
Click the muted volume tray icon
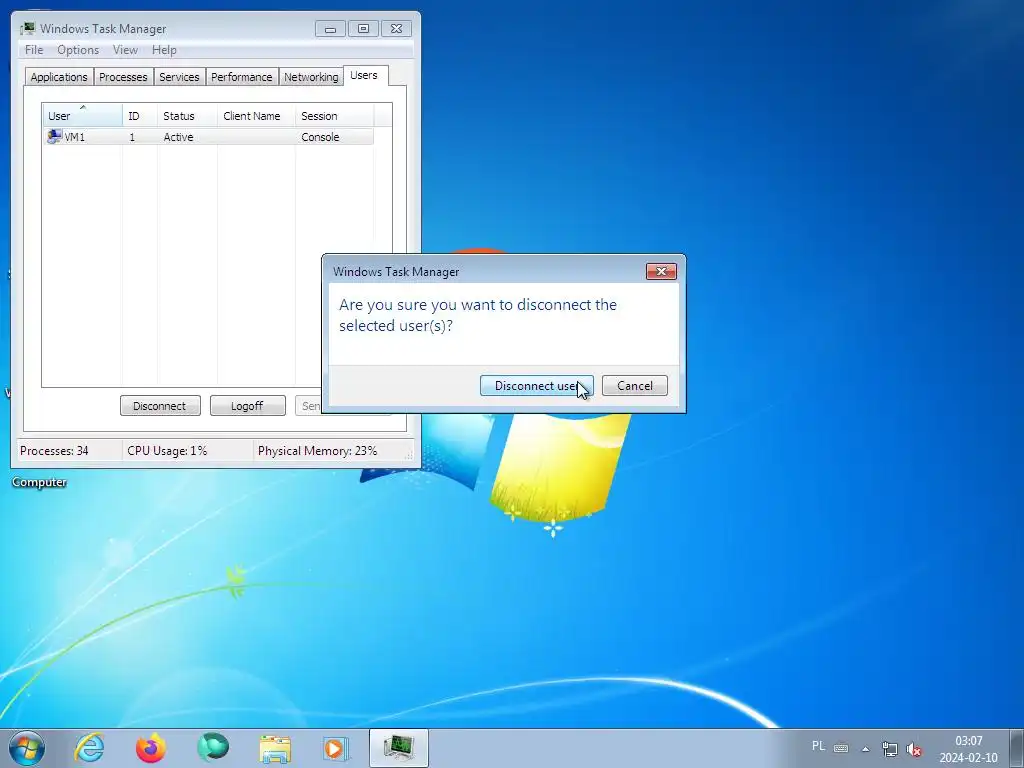click(x=914, y=749)
